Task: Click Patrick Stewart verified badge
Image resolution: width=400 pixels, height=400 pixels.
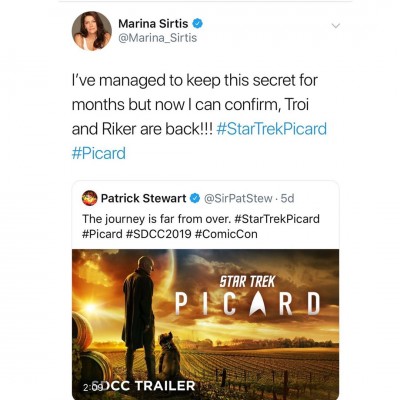Action: (195, 199)
